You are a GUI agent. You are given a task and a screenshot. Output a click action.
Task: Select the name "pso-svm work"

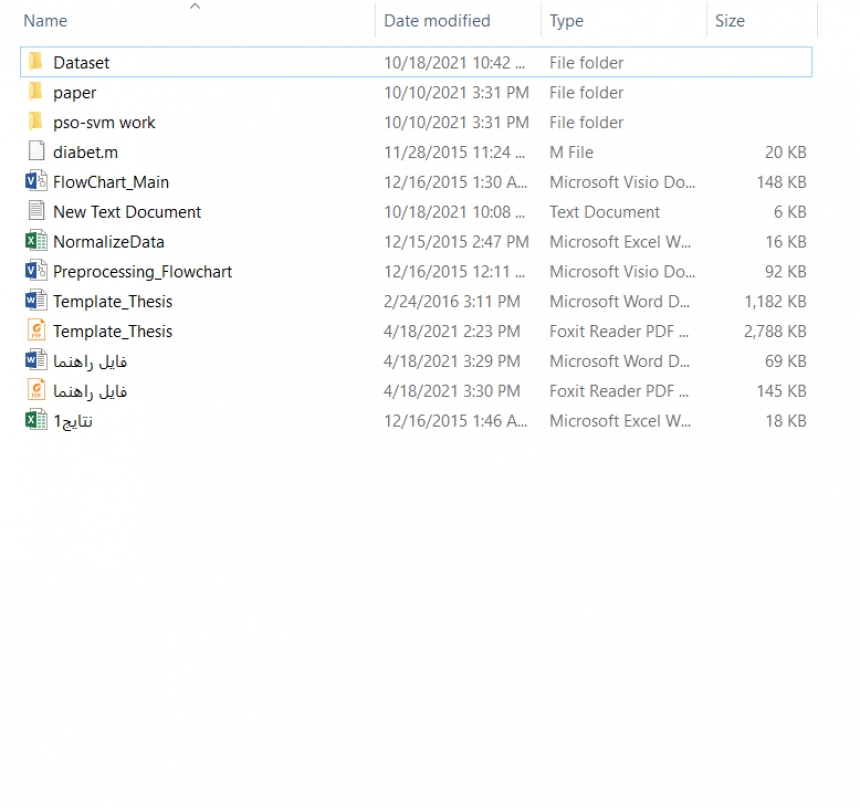pyautogui.click(x=104, y=122)
